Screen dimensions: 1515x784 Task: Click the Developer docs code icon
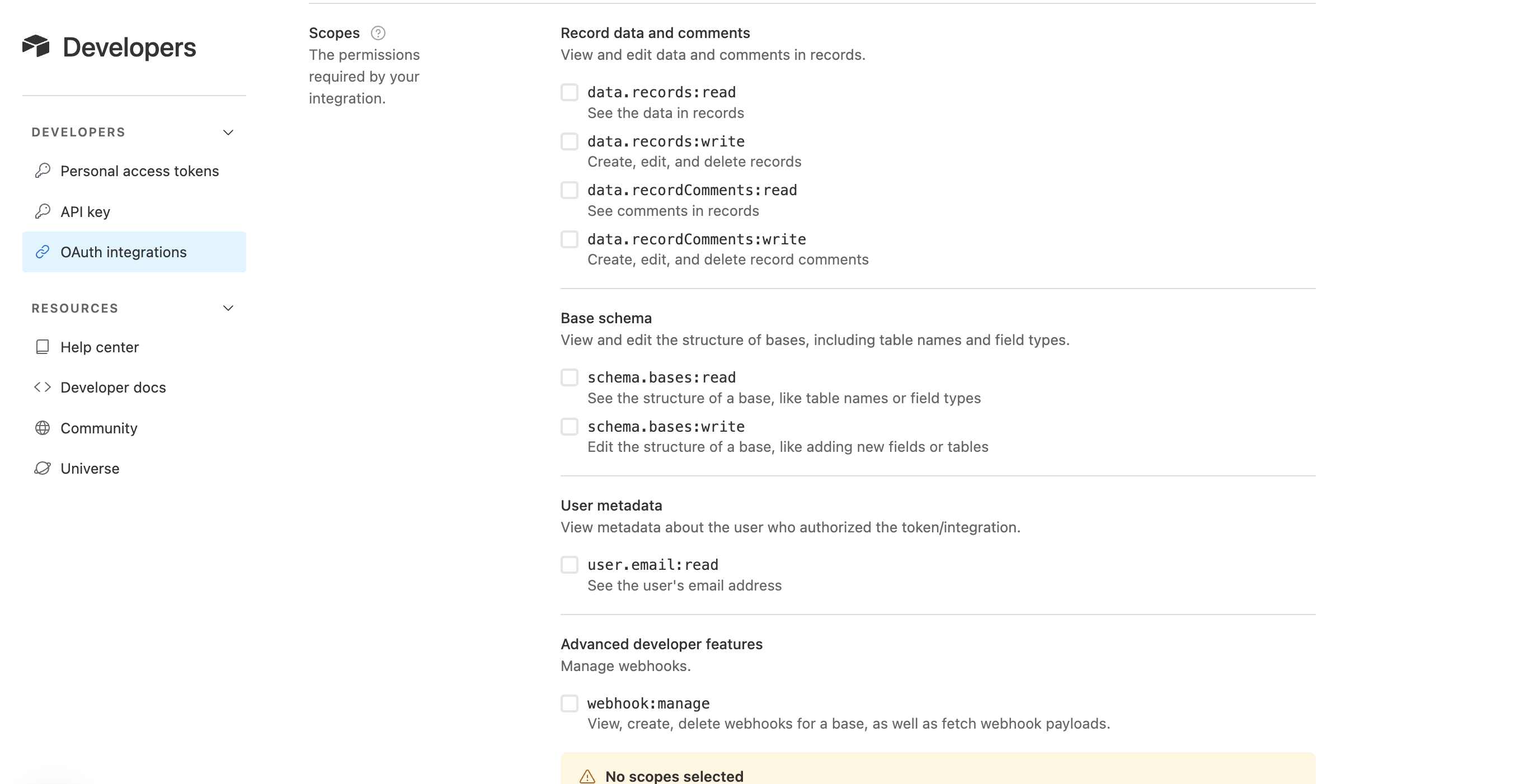43,387
